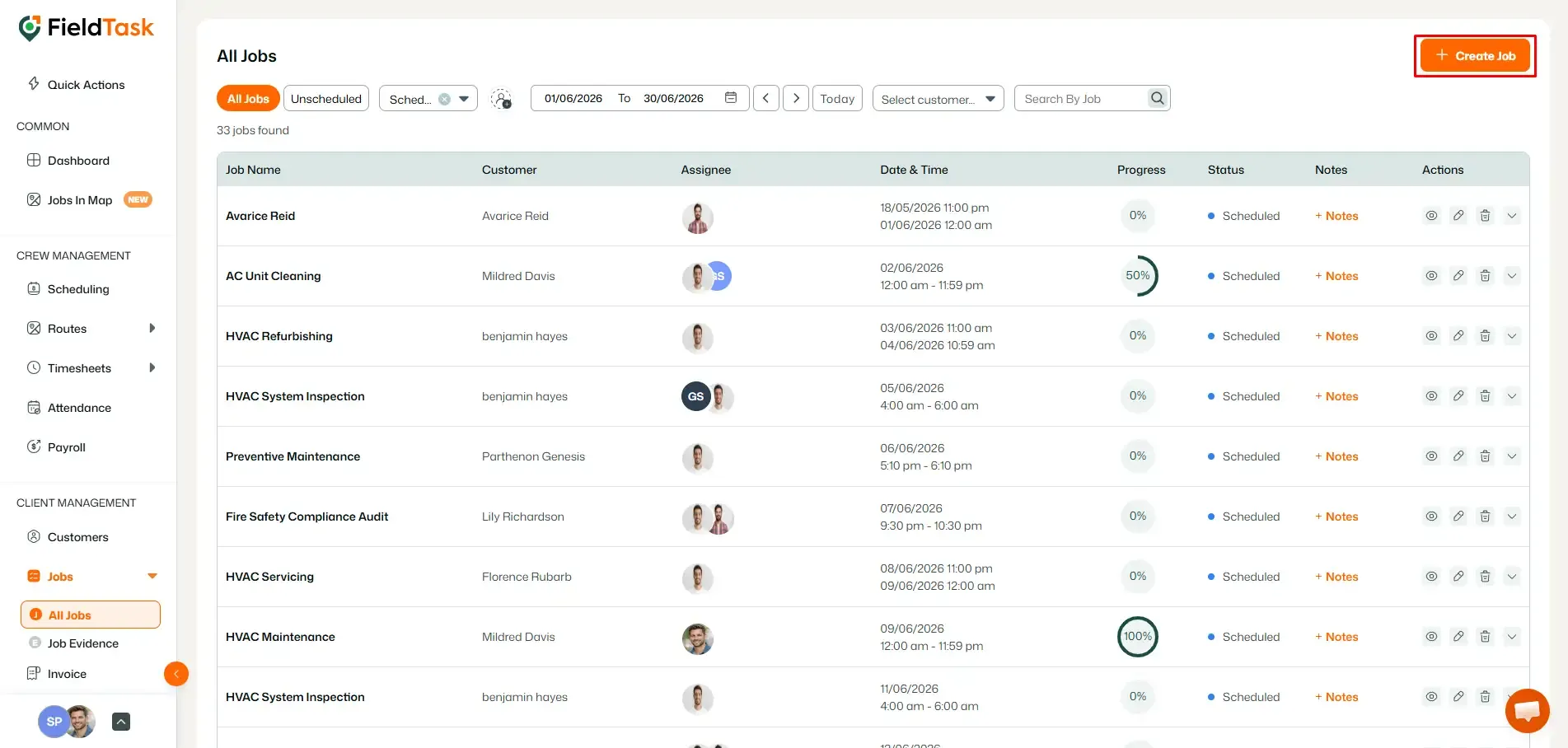Screen dimensions: 1568x748
Task: Select All Jobs sidebar subitem
Action: (x=91, y=615)
